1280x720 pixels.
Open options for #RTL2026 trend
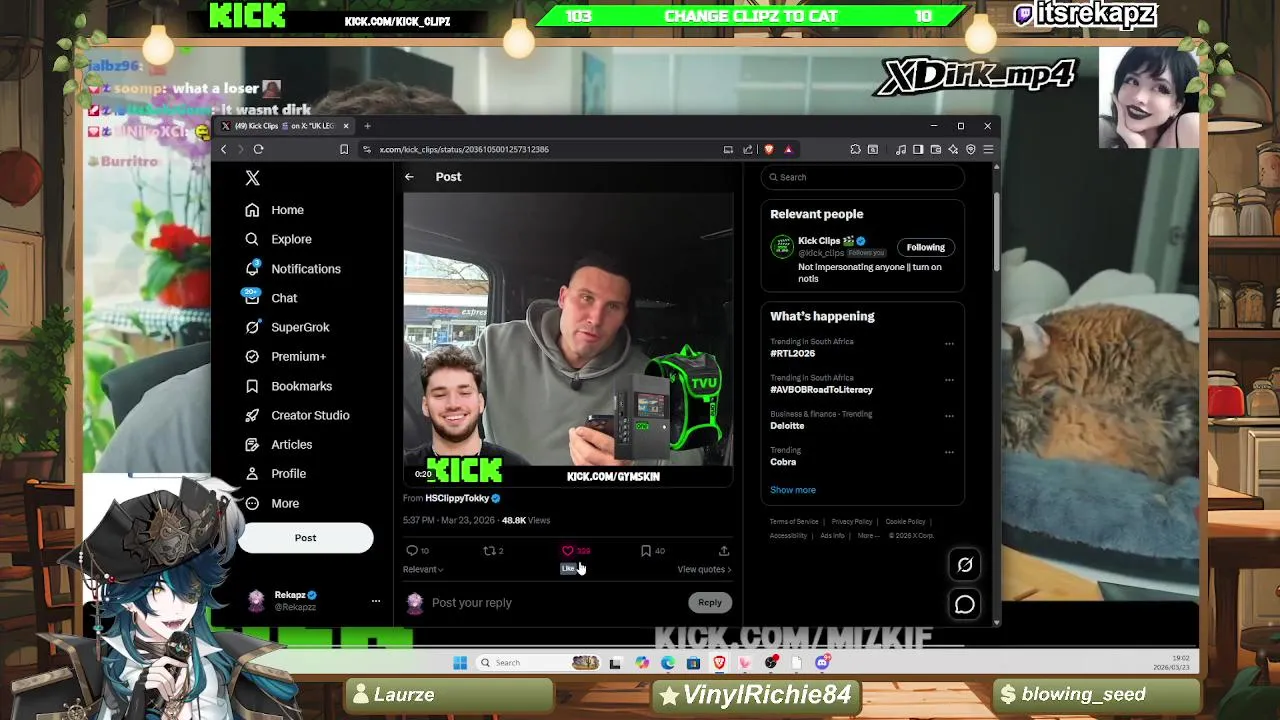coord(949,344)
